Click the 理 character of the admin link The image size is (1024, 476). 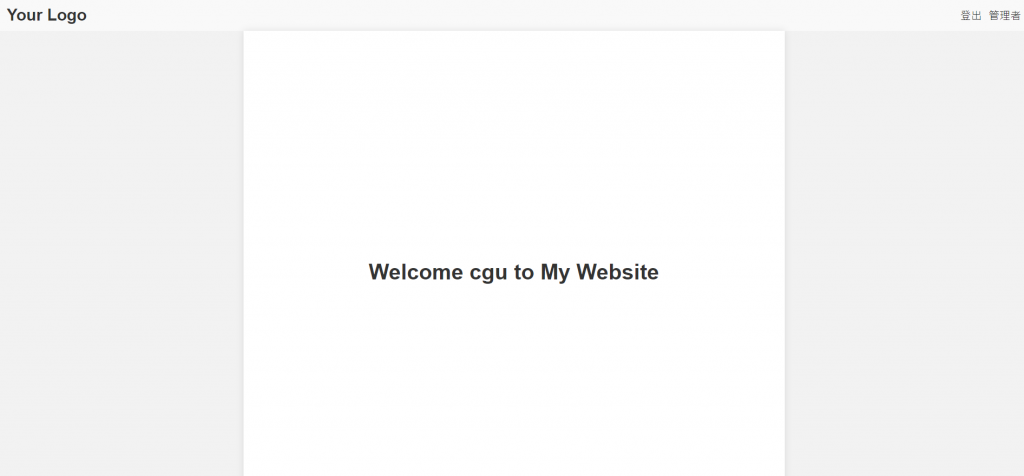coord(1004,16)
